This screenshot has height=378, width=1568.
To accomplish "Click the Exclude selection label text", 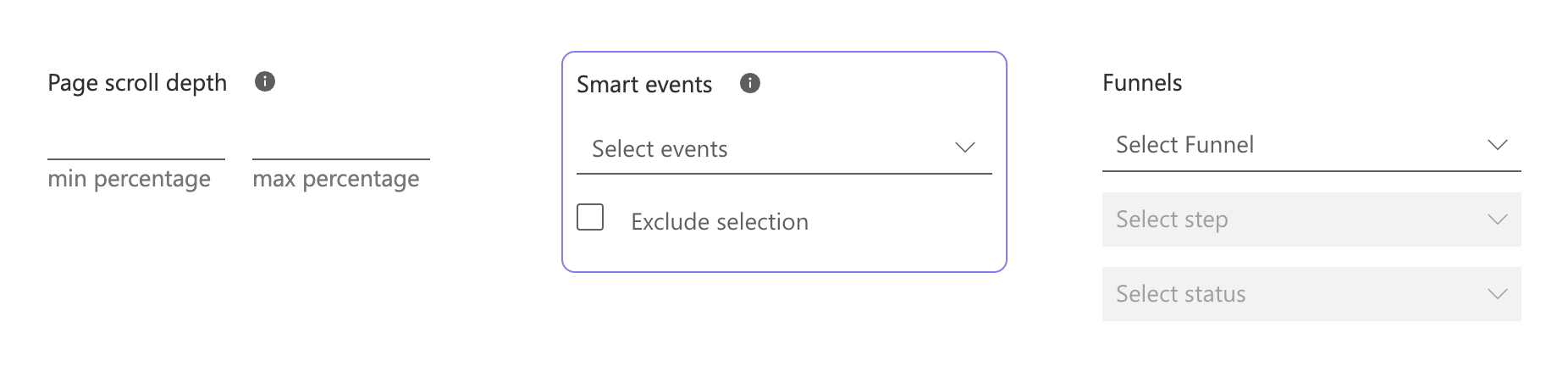I will [720, 222].
